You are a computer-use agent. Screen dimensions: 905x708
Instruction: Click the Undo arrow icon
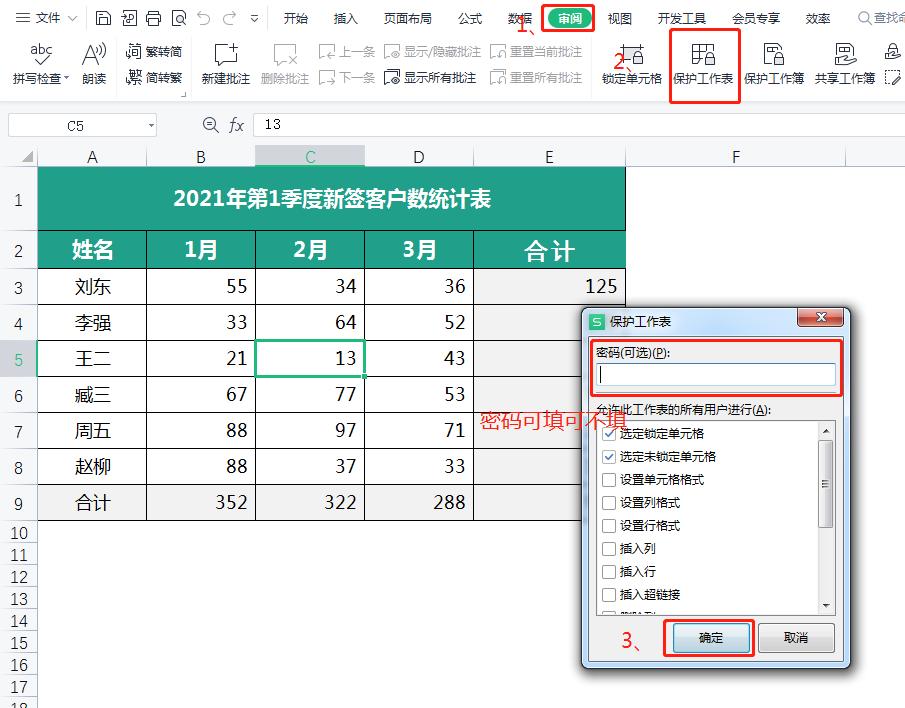tap(204, 18)
